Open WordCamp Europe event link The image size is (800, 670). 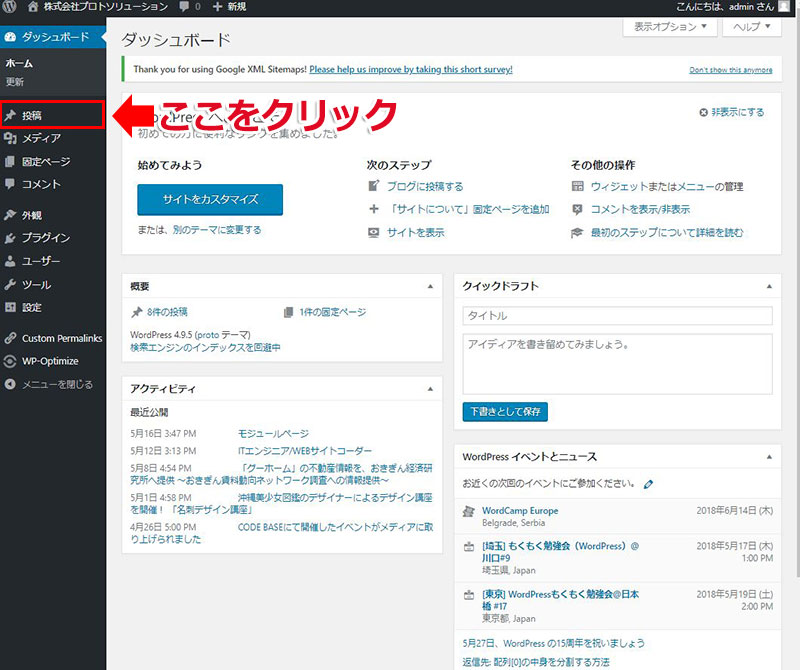pyautogui.click(x=520, y=511)
